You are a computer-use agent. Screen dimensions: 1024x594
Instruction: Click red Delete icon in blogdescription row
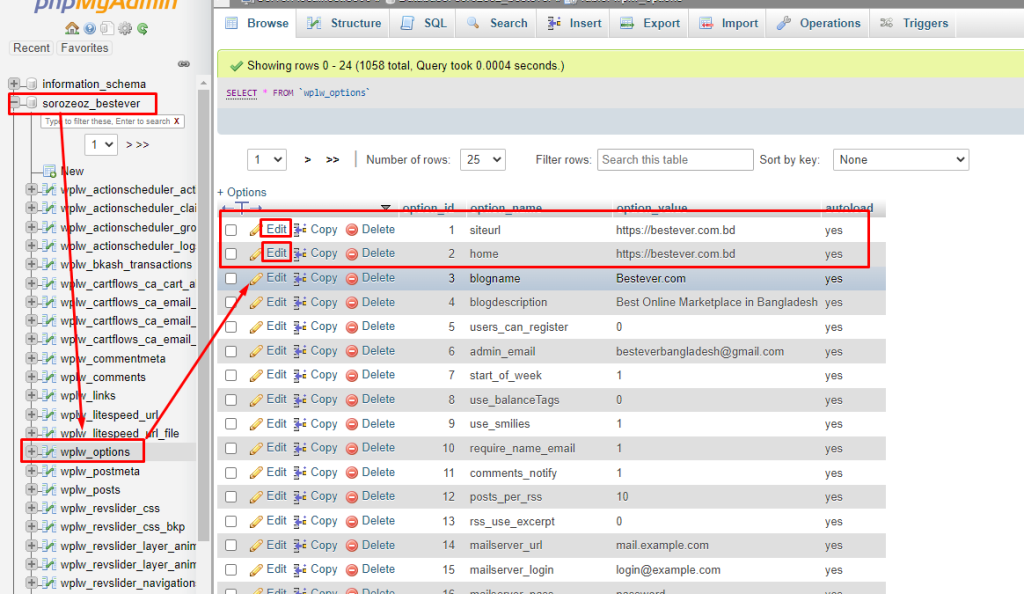coord(351,303)
